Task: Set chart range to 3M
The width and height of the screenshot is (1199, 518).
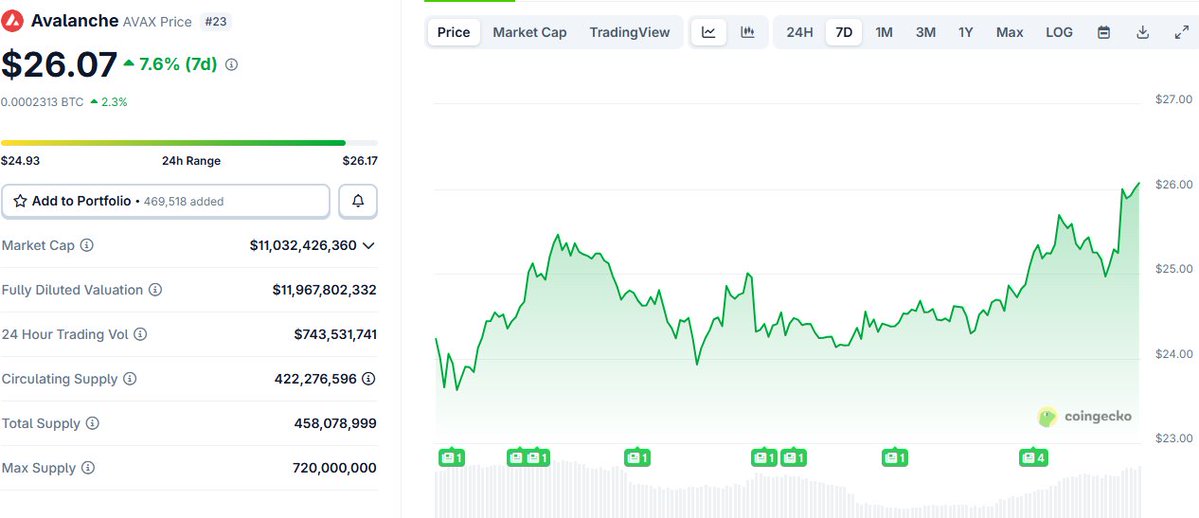Action: click(x=926, y=32)
